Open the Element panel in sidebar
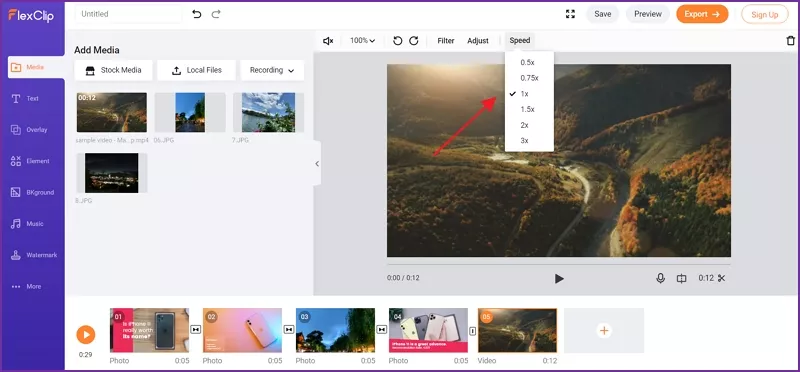800x372 pixels. (30, 161)
